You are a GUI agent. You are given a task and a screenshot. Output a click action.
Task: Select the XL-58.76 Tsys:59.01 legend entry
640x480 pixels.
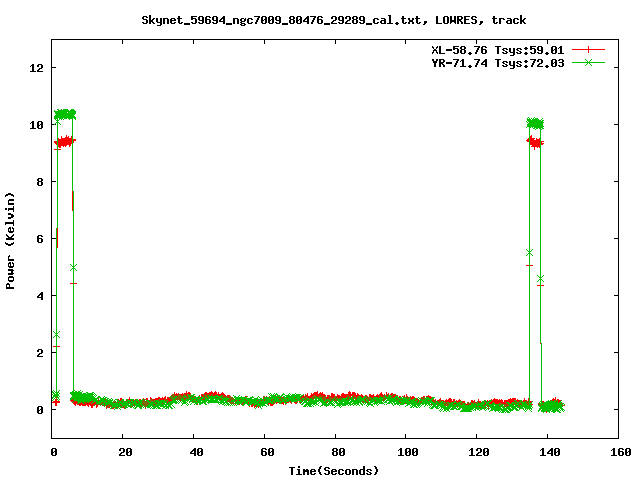(x=498, y=50)
